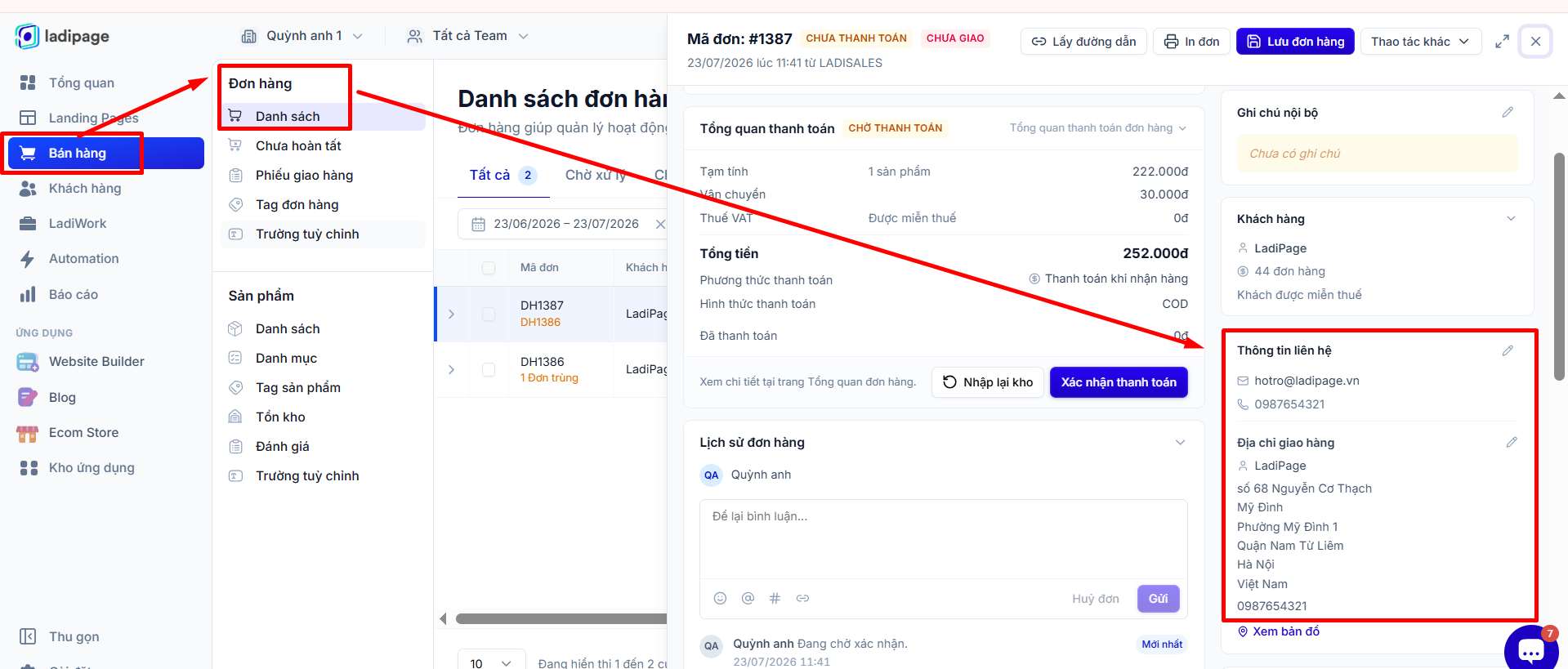Open Kho ứng dụng app store
The width and height of the screenshot is (1568, 669).
92,467
